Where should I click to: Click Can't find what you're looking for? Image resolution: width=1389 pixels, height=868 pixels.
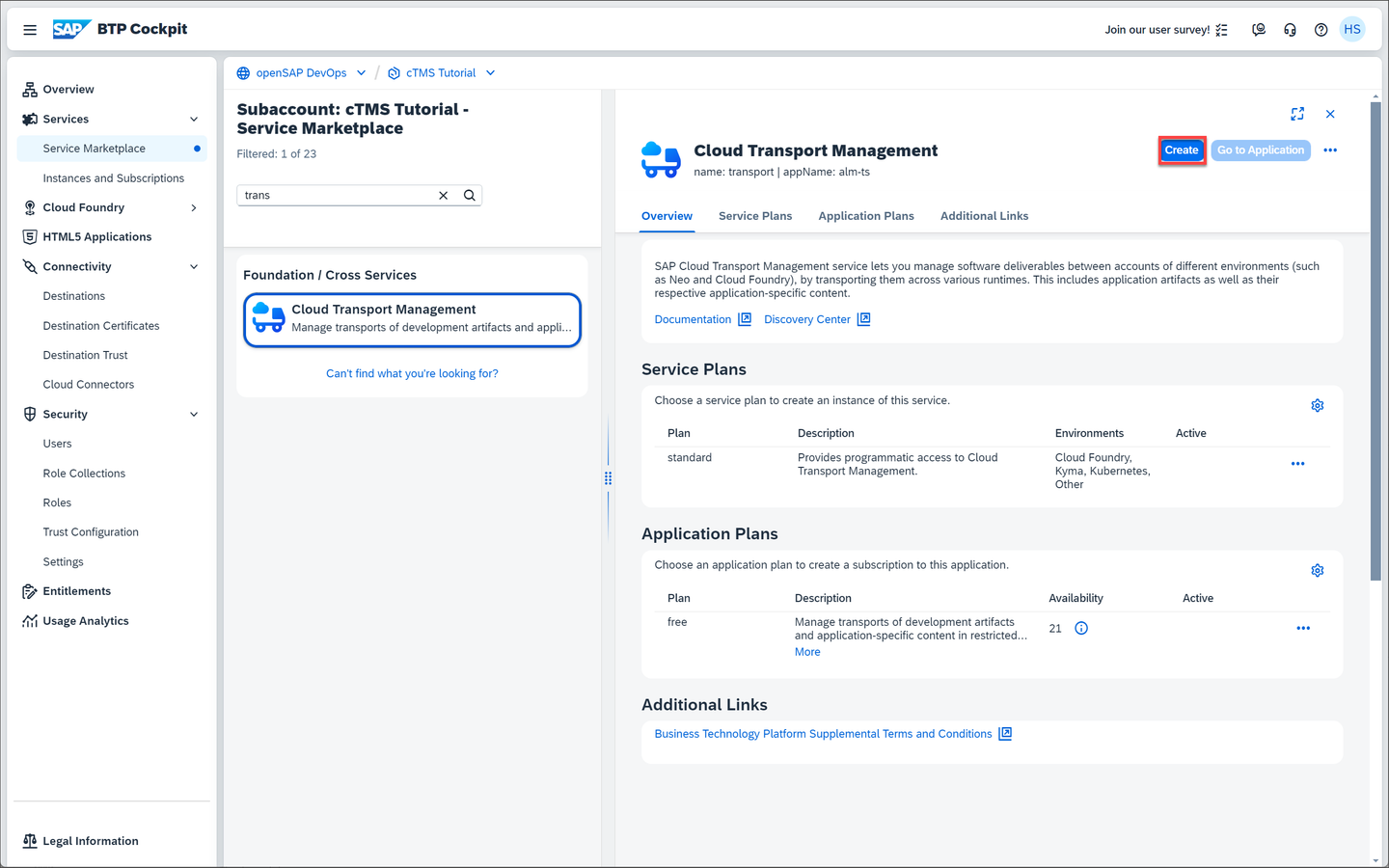coord(412,374)
